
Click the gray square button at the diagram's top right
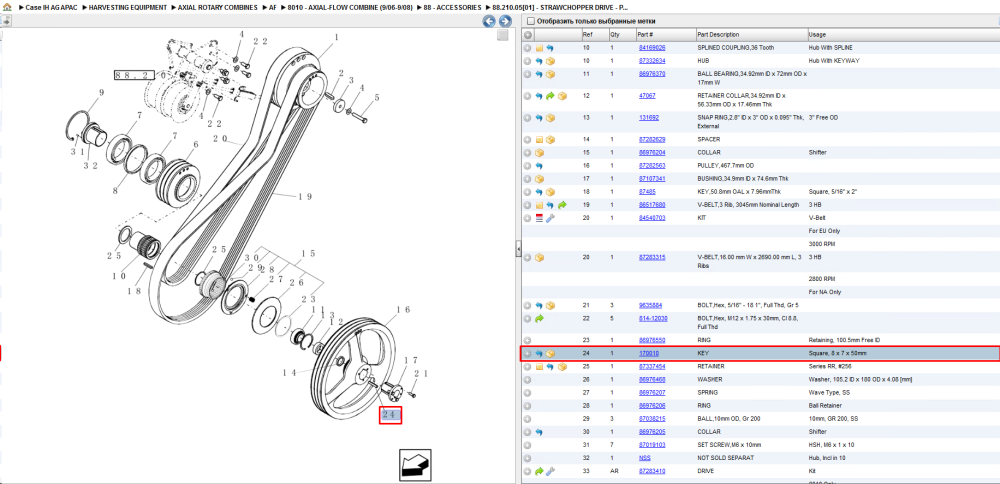(x=503, y=35)
